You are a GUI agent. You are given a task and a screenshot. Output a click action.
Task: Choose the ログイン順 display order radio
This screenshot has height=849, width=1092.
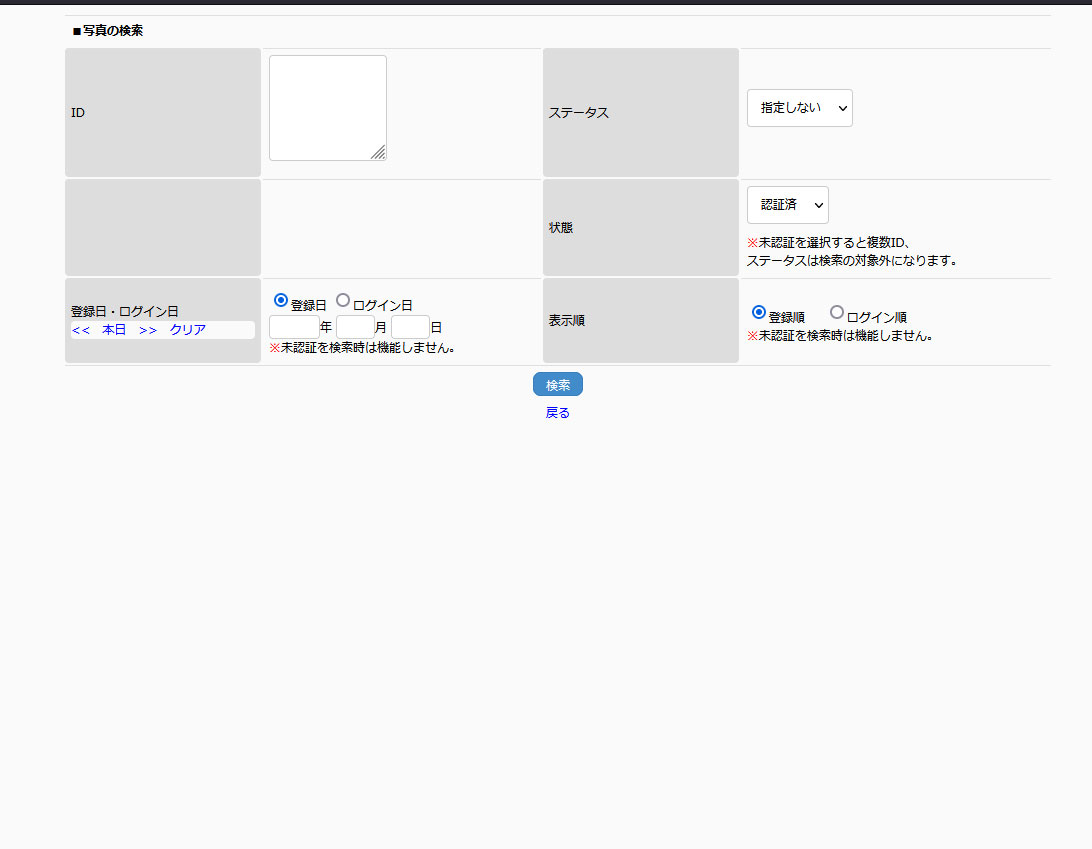point(837,312)
